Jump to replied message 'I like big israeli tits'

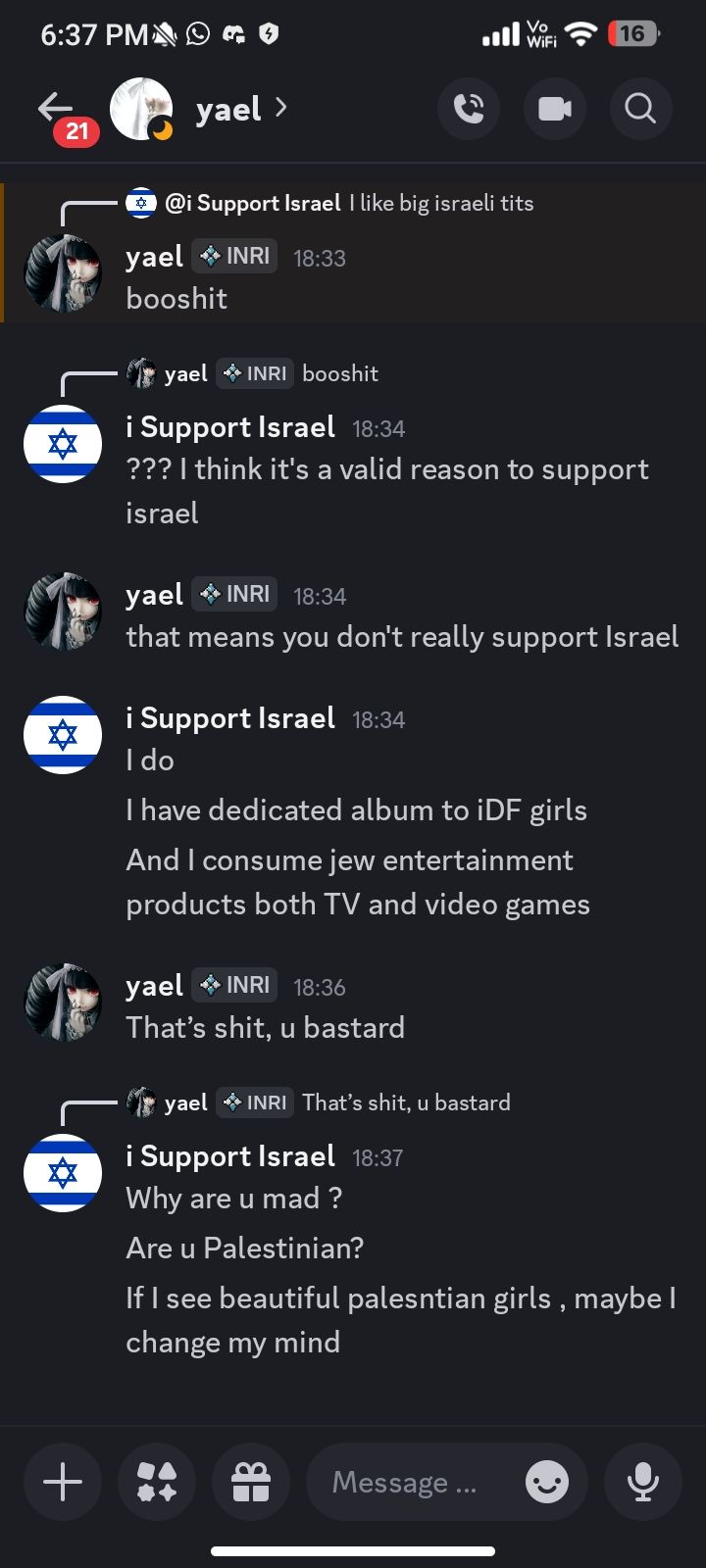click(441, 203)
